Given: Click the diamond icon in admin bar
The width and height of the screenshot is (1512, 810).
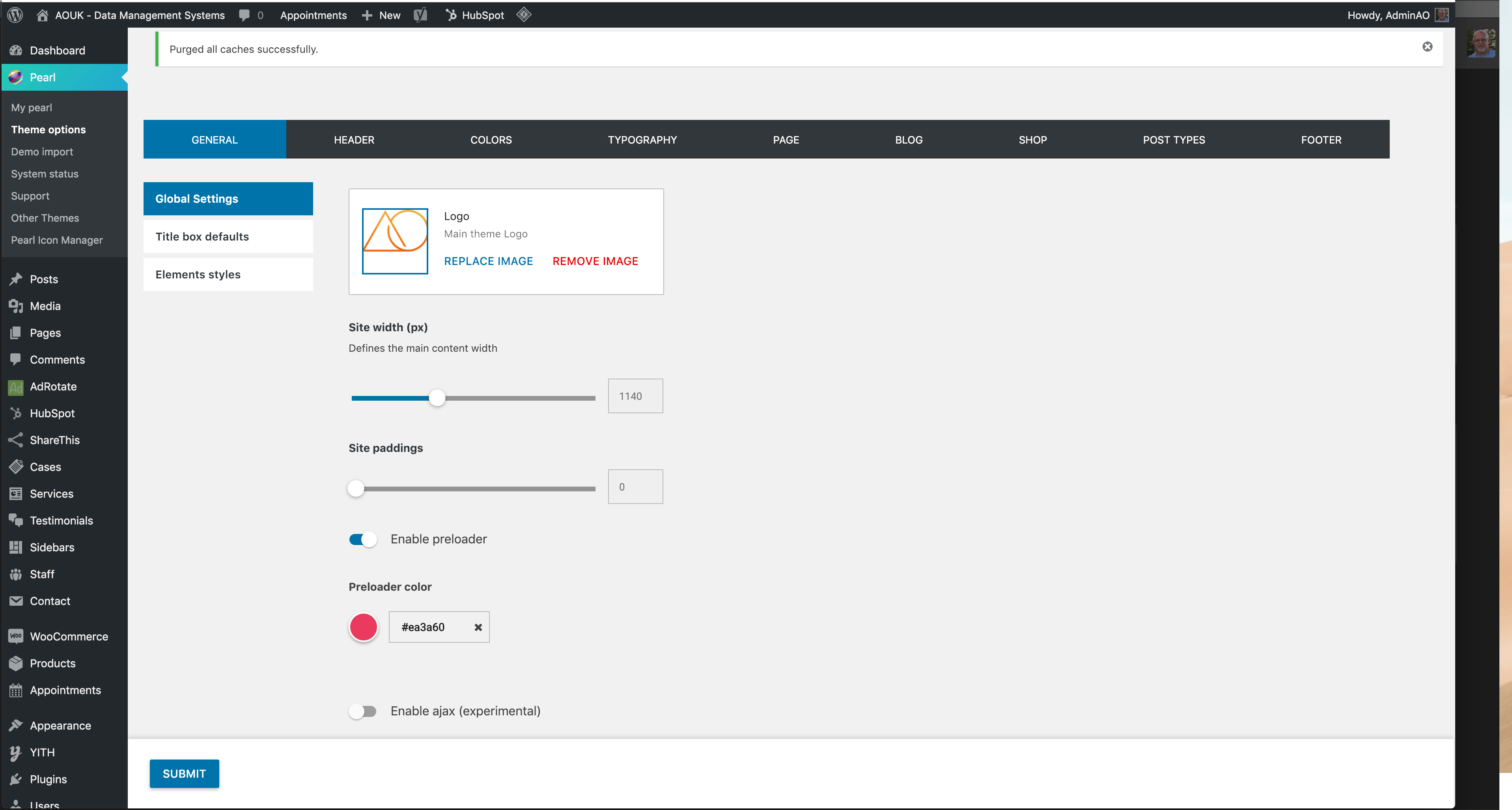Looking at the screenshot, I should (x=524, y=15).
